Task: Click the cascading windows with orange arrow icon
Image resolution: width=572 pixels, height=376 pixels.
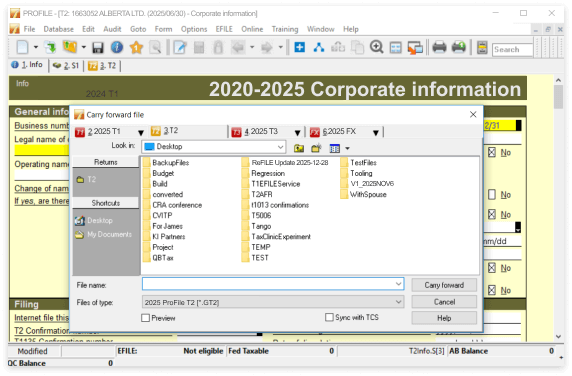Action: click(x=415, y=48)
